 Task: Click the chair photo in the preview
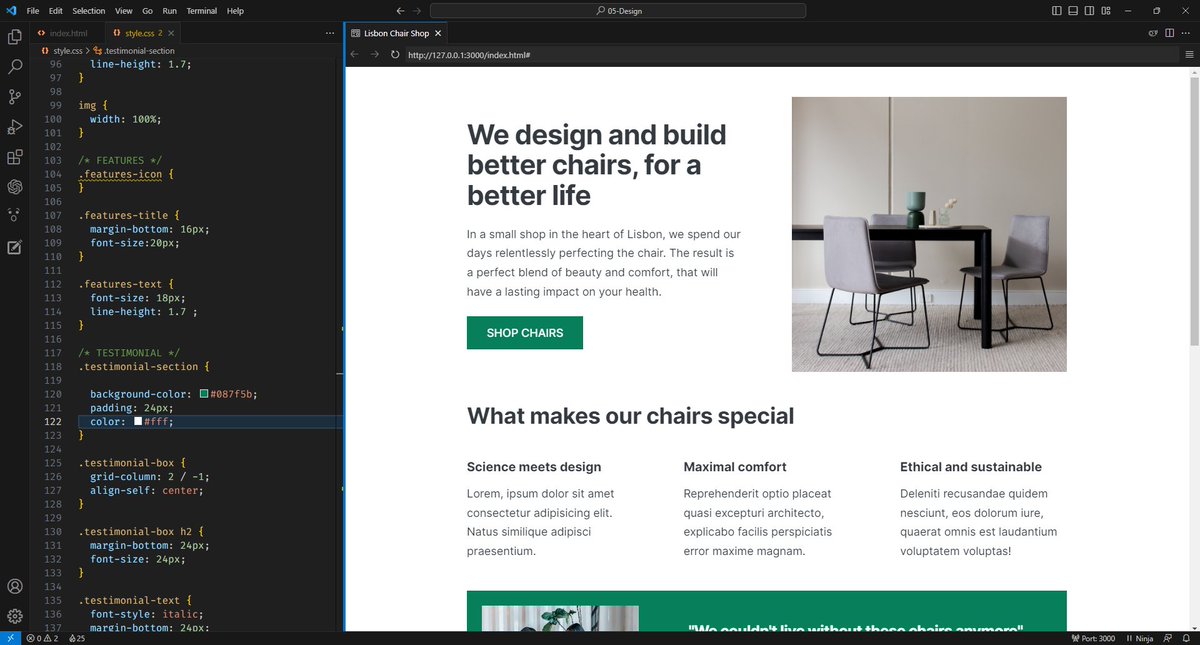pos(929,234)
